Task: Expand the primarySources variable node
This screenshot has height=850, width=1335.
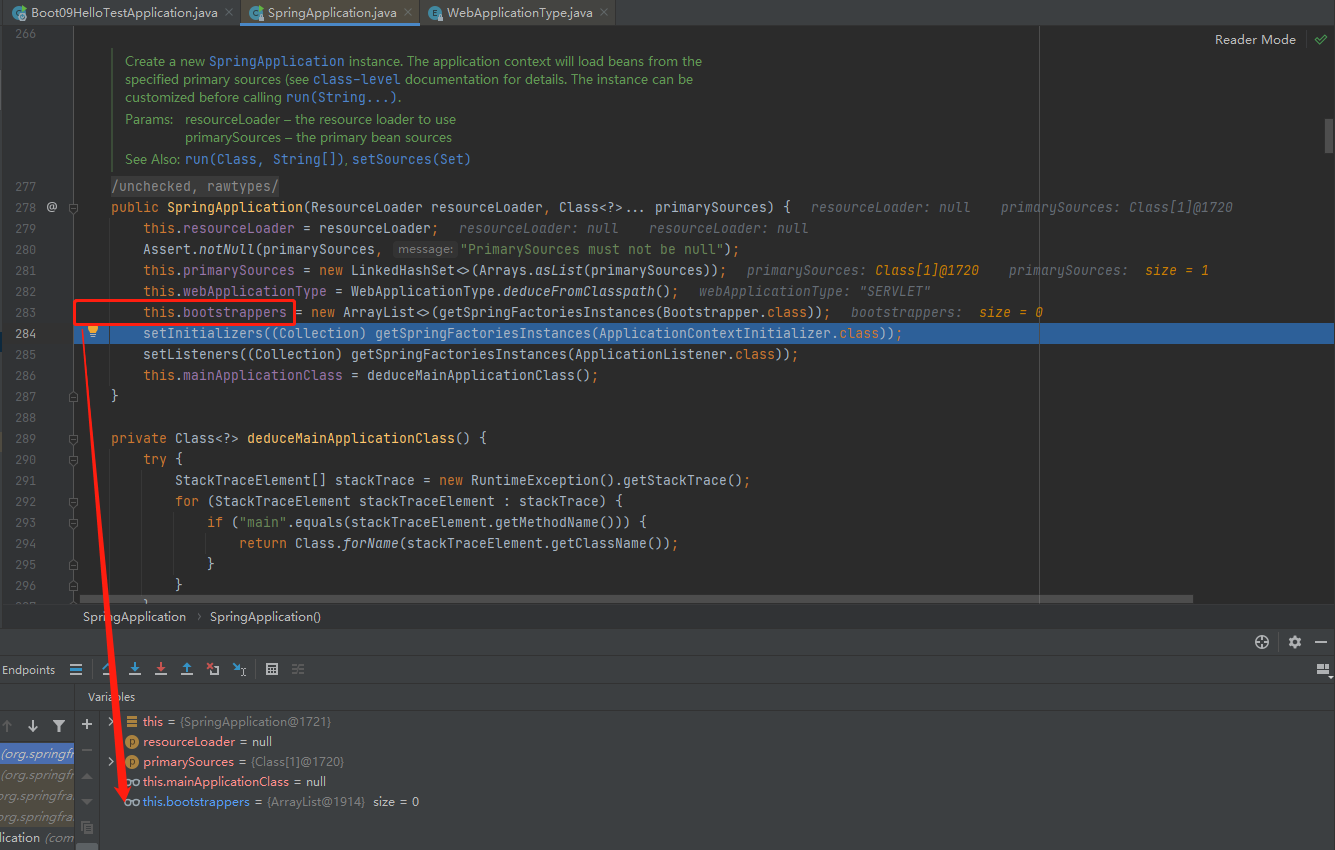Action: coord(112,761)
